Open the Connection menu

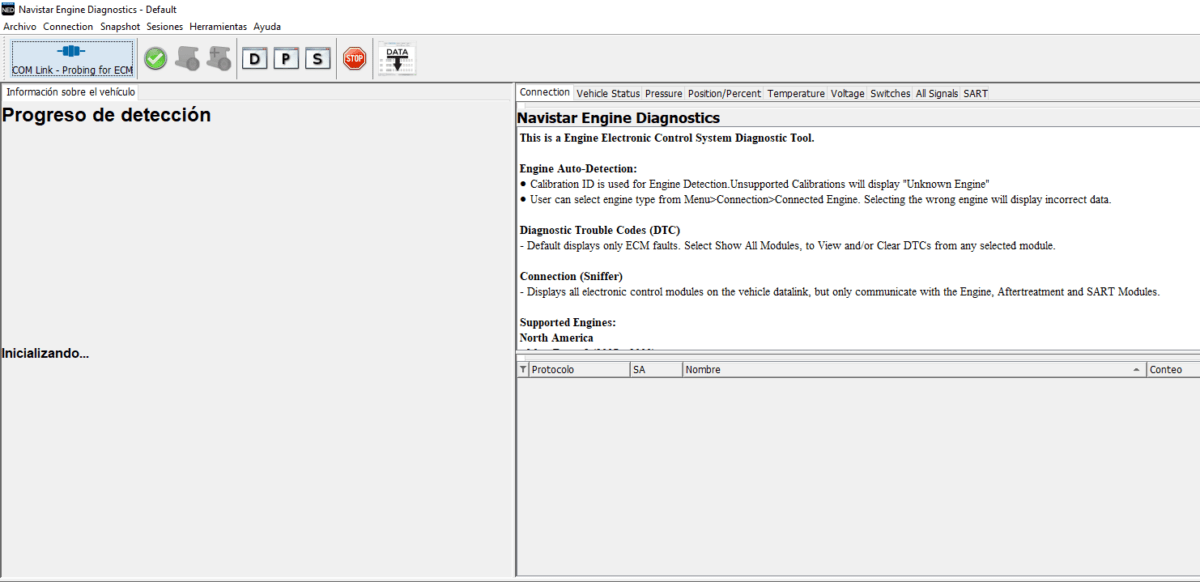coord(68,26)
